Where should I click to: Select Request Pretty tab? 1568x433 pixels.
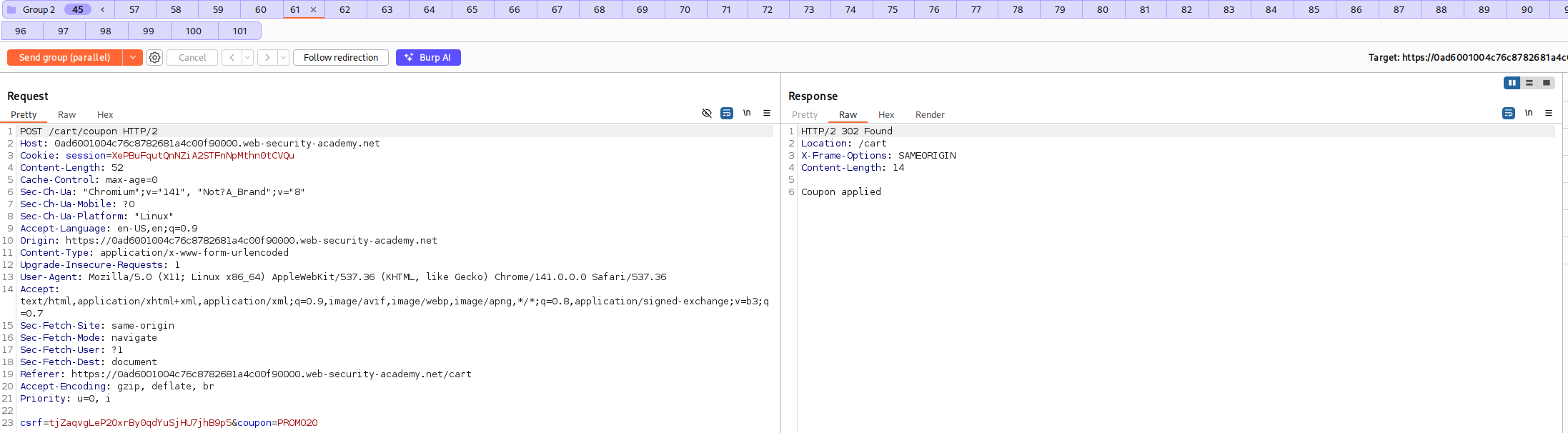pos(24,114)
